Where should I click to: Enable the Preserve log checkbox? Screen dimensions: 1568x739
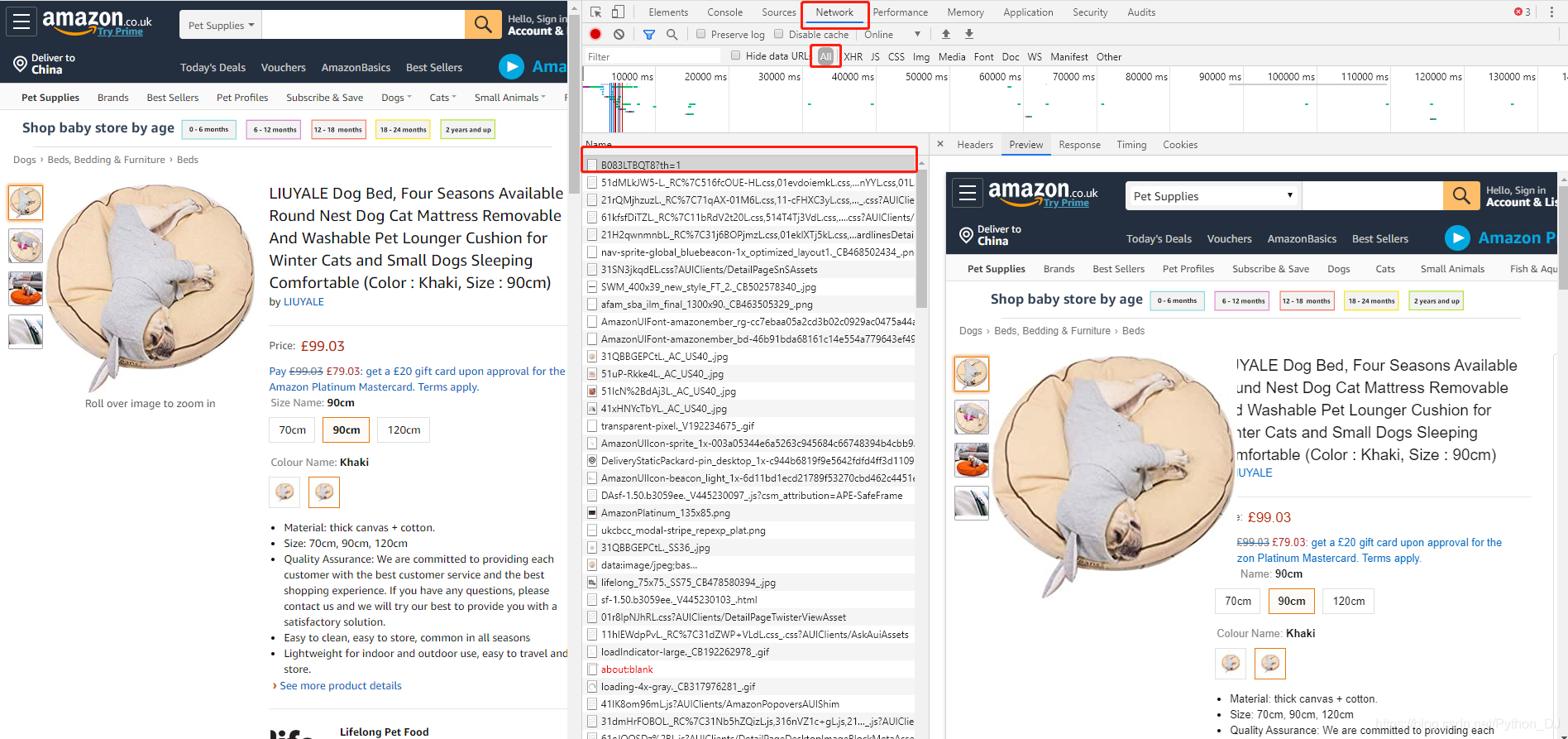click(700, 34)
